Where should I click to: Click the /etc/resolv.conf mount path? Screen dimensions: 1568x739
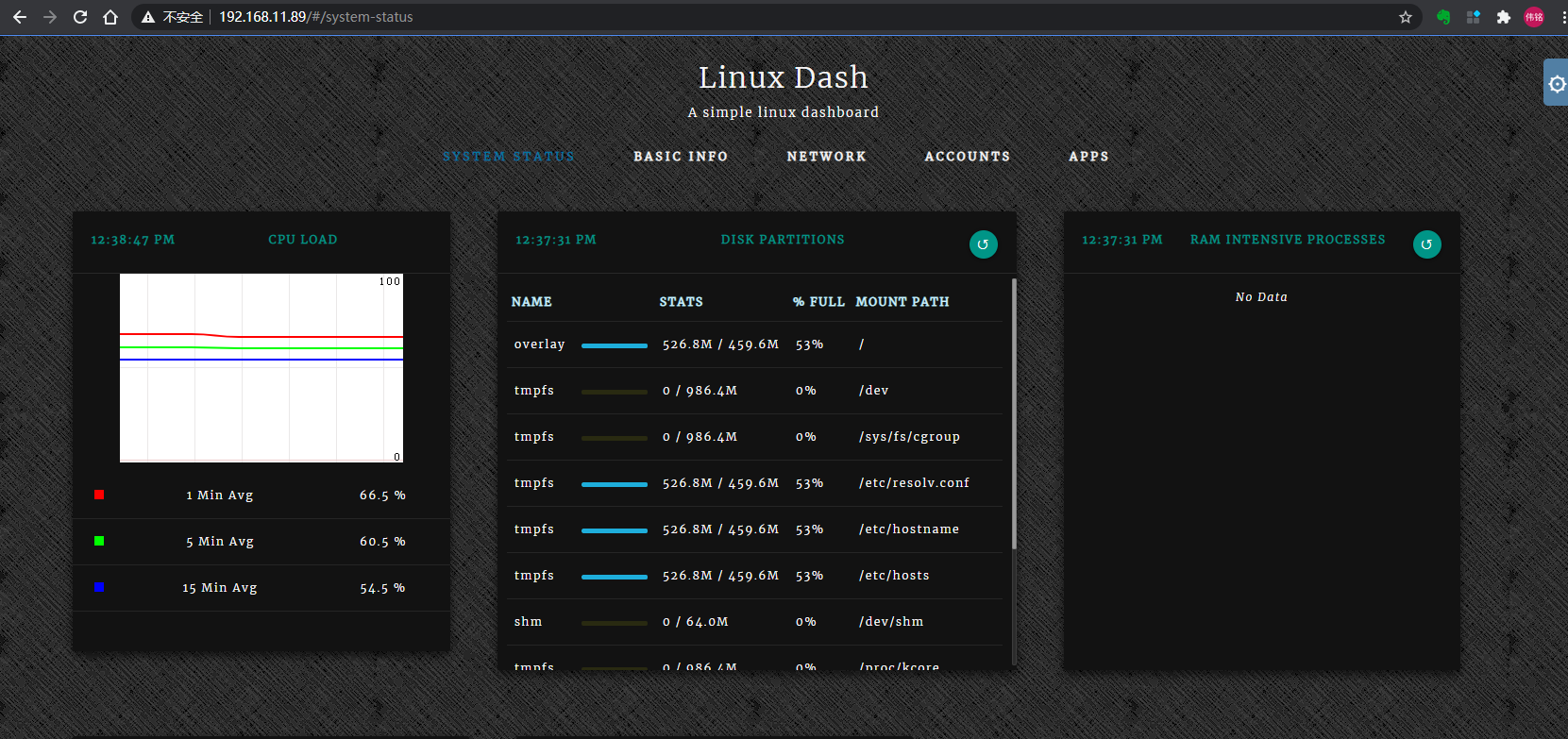point(914,483)
